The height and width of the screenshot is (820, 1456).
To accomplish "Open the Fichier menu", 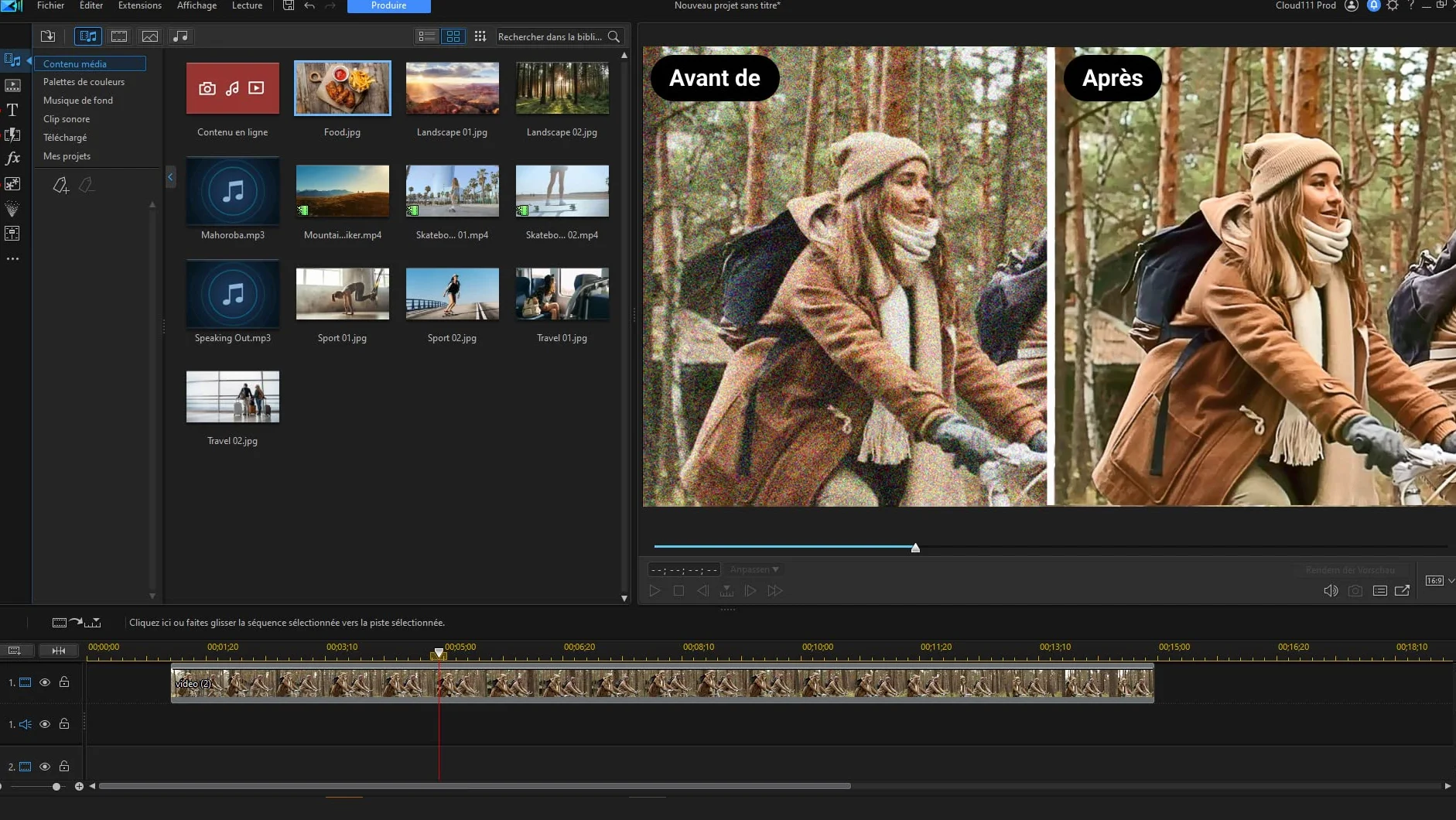I will [50, 5].
